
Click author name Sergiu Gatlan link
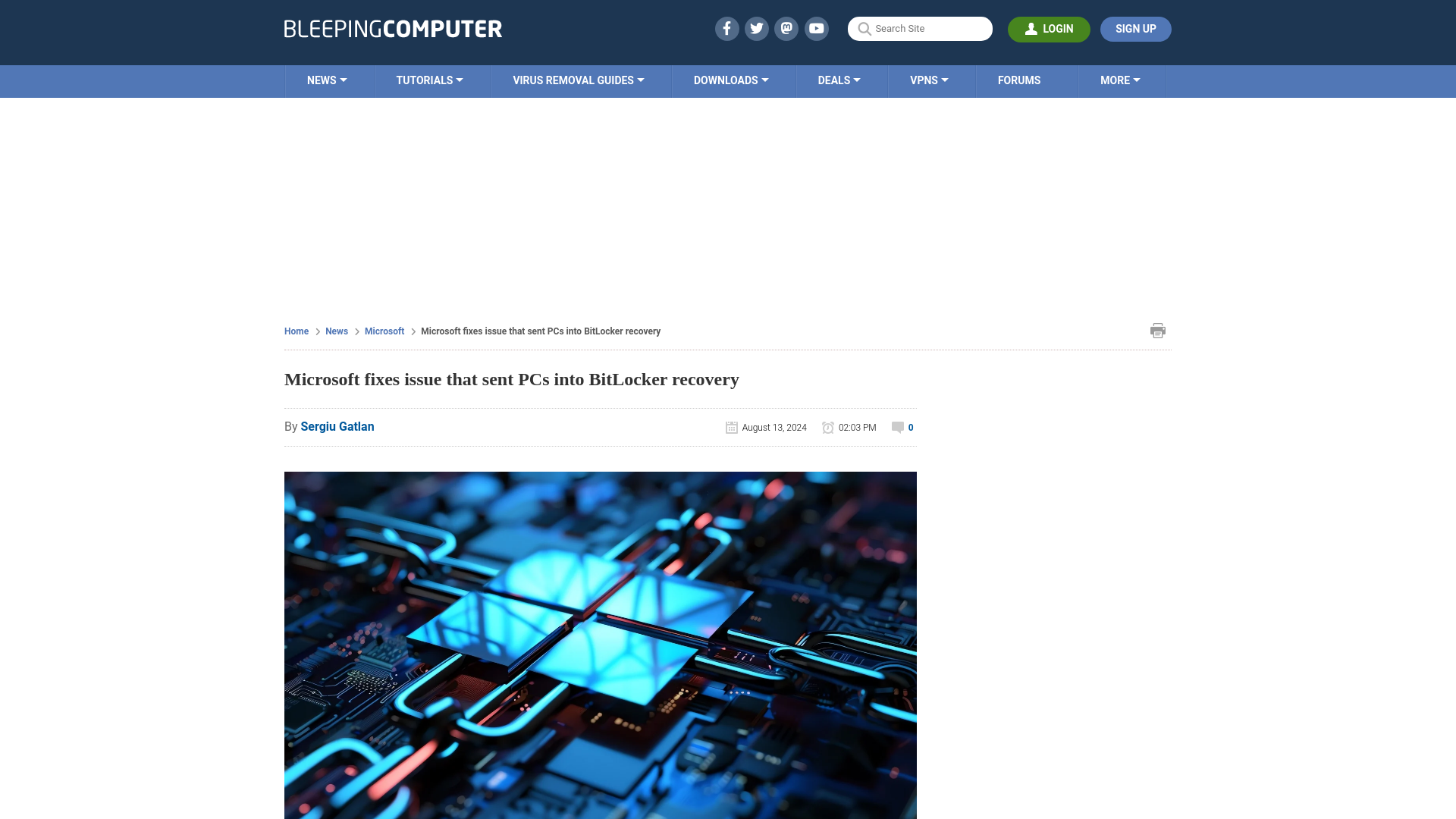[337, 426]
